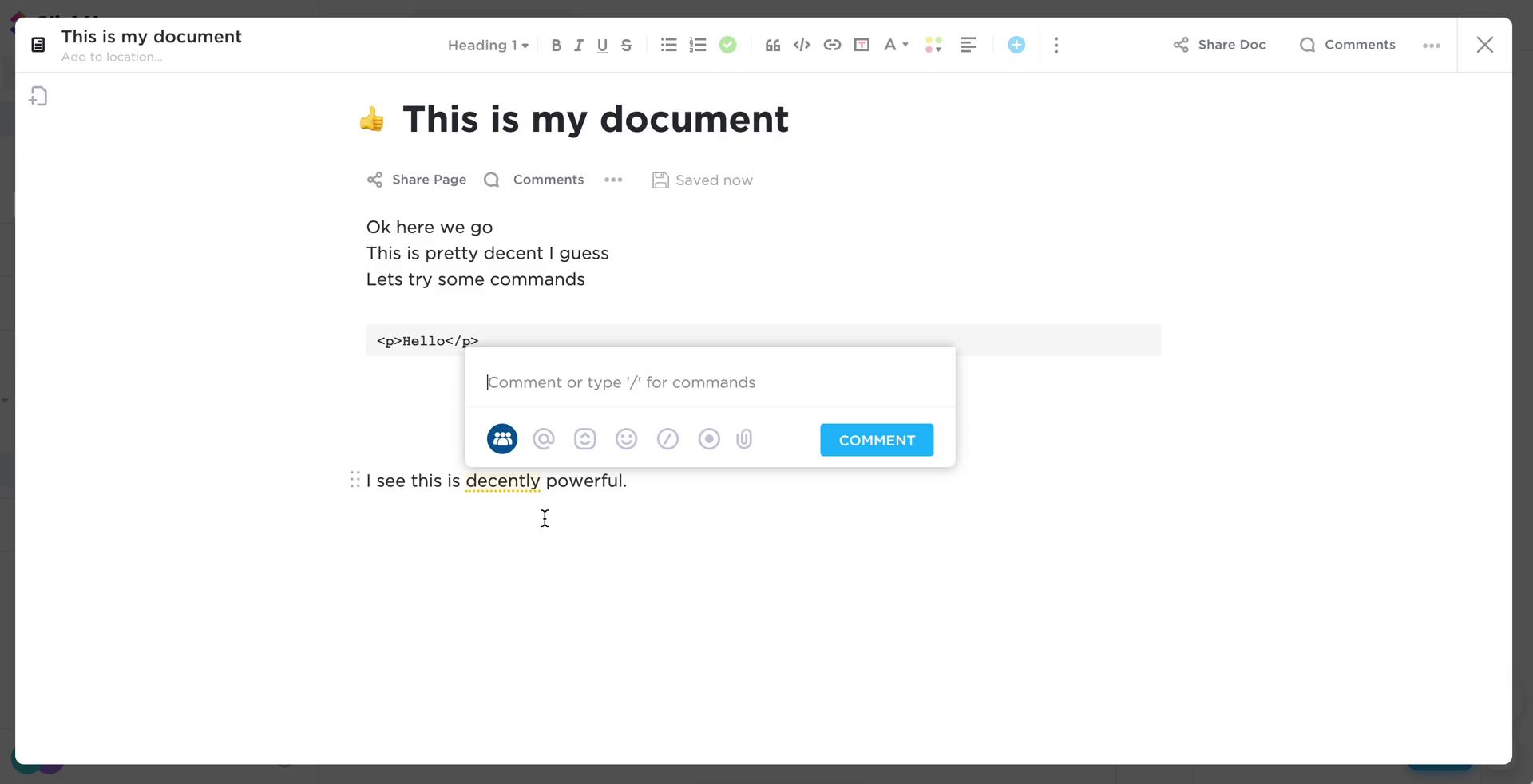The width and height of the screenshot is (1533, 784).
Task: Close the document window
Action: point(1485,45)
